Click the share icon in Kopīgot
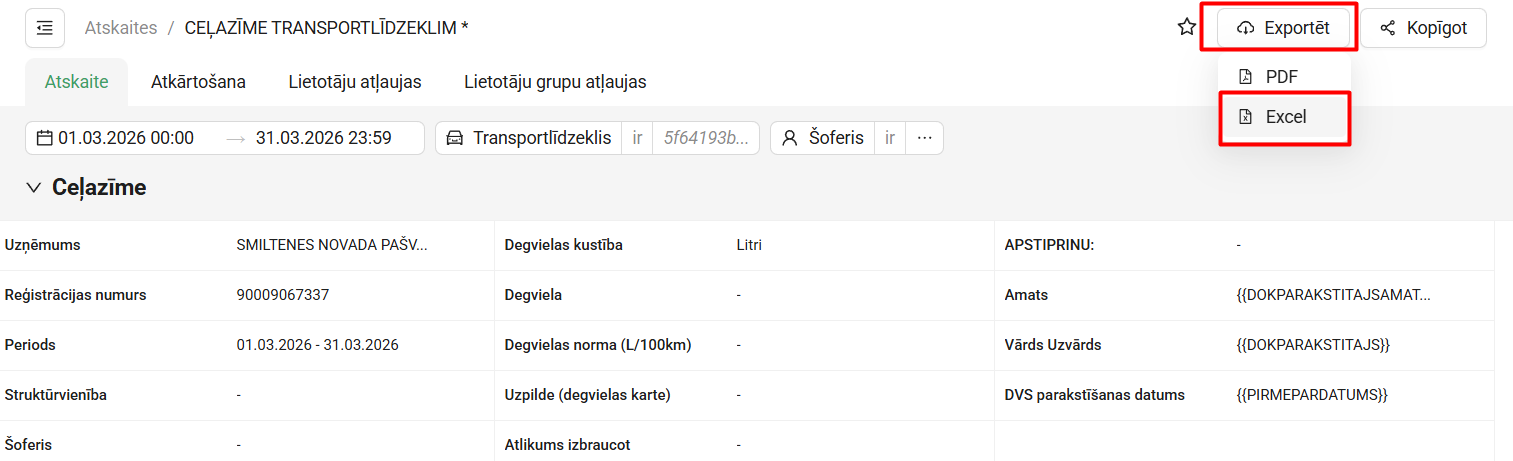The height and width of the screenshot is (461, 1513). click(1388, 28)
